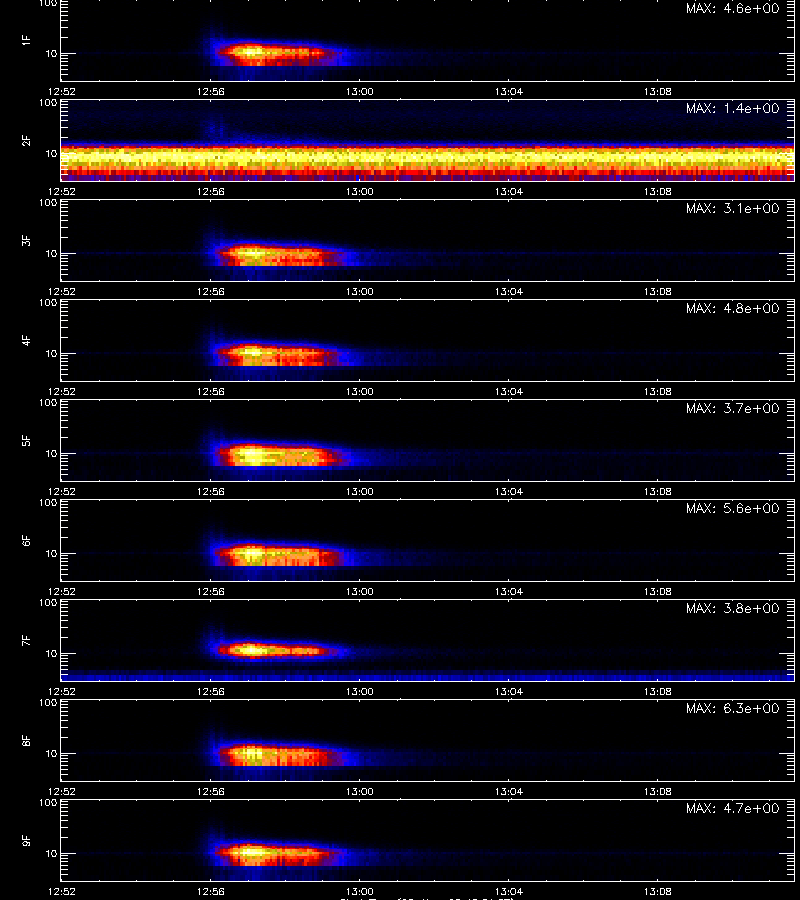
Task: Click the 10 y-axis label of the 2F panel
Action: pos(51,153)
